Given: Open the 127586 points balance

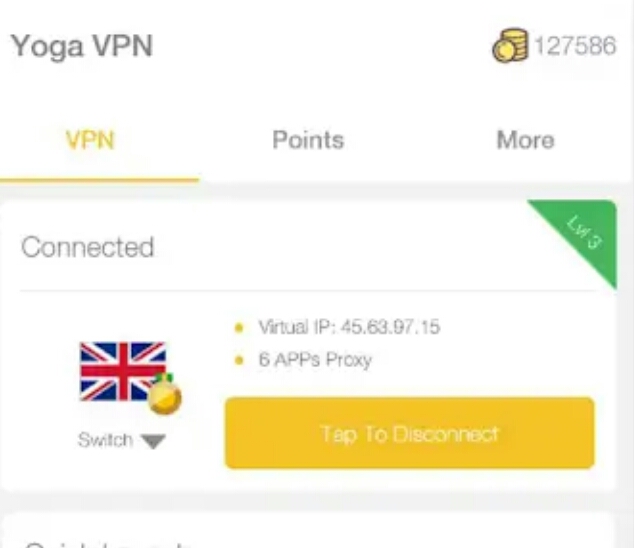Looking at the screenshot, I should 575,45.
